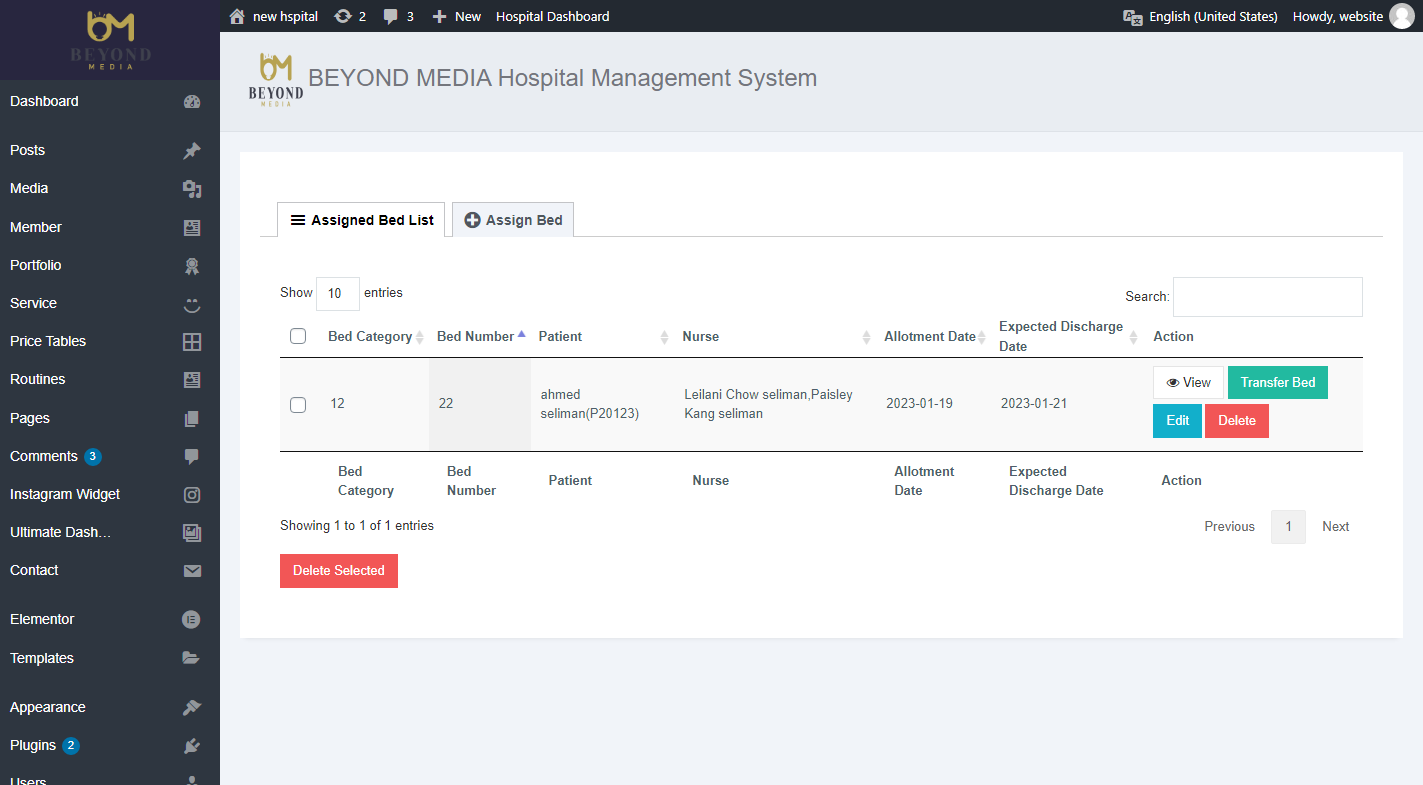The width and height of the screenshot is (1423, 785).
Task: Switch to the Assign Bed tab
Action: click(x=513, y=220)
